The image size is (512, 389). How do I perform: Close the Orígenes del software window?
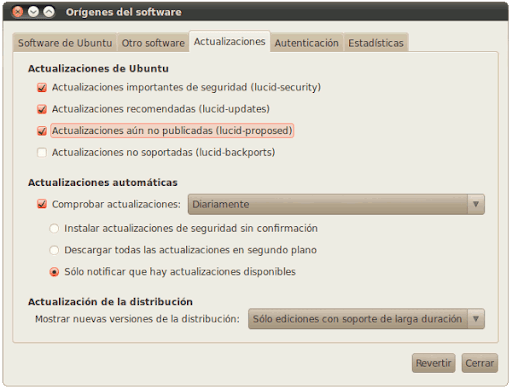17,12
